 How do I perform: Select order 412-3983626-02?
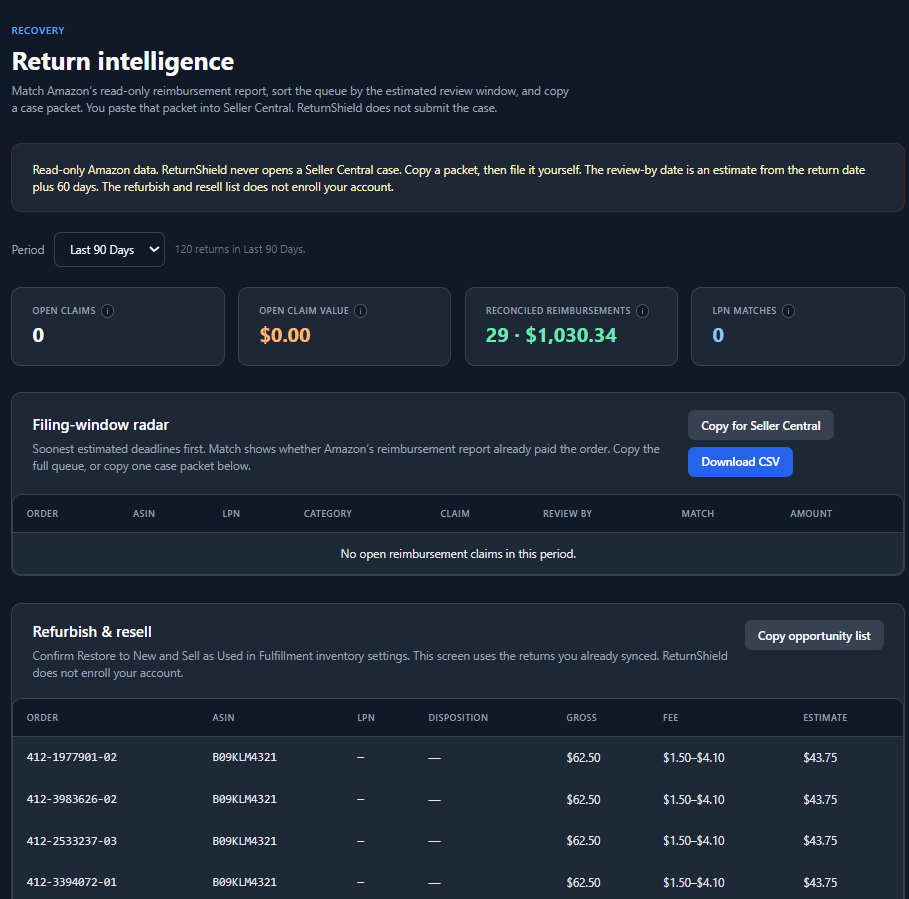(x=72, y=799)
